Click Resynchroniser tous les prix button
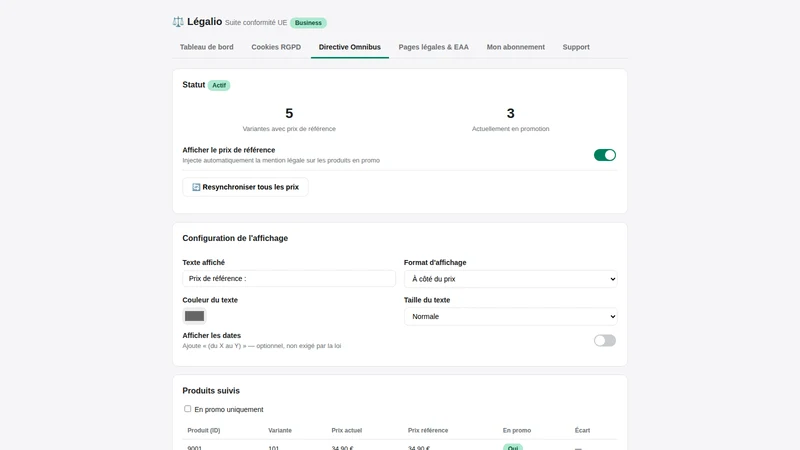 [245, 187]
